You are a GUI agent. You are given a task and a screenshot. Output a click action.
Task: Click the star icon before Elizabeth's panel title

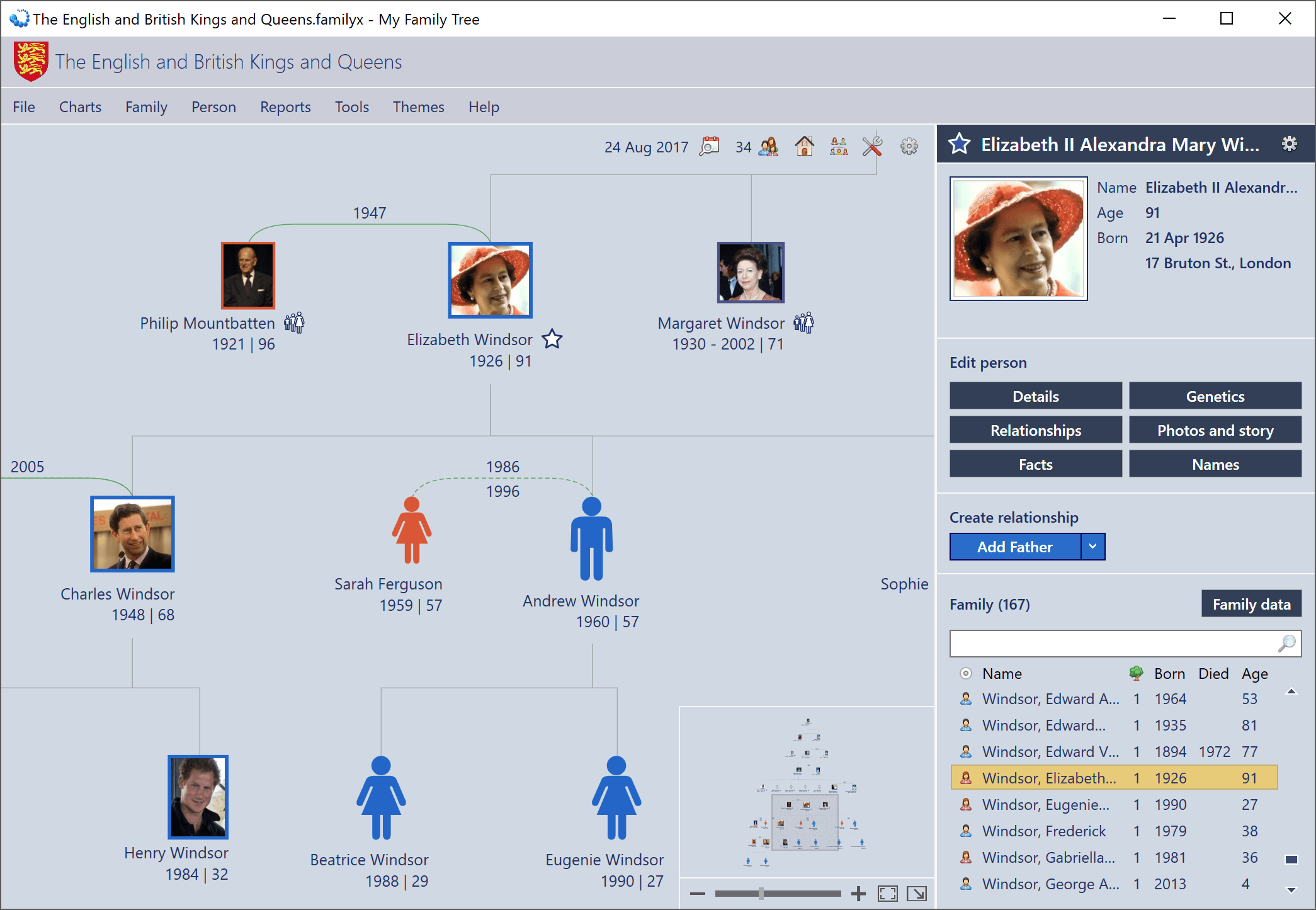960,144
